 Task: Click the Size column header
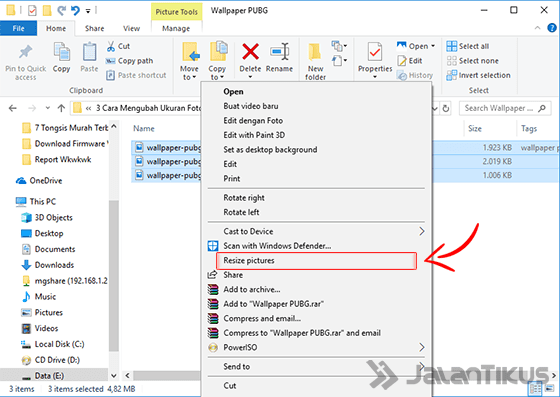(475, 129)
